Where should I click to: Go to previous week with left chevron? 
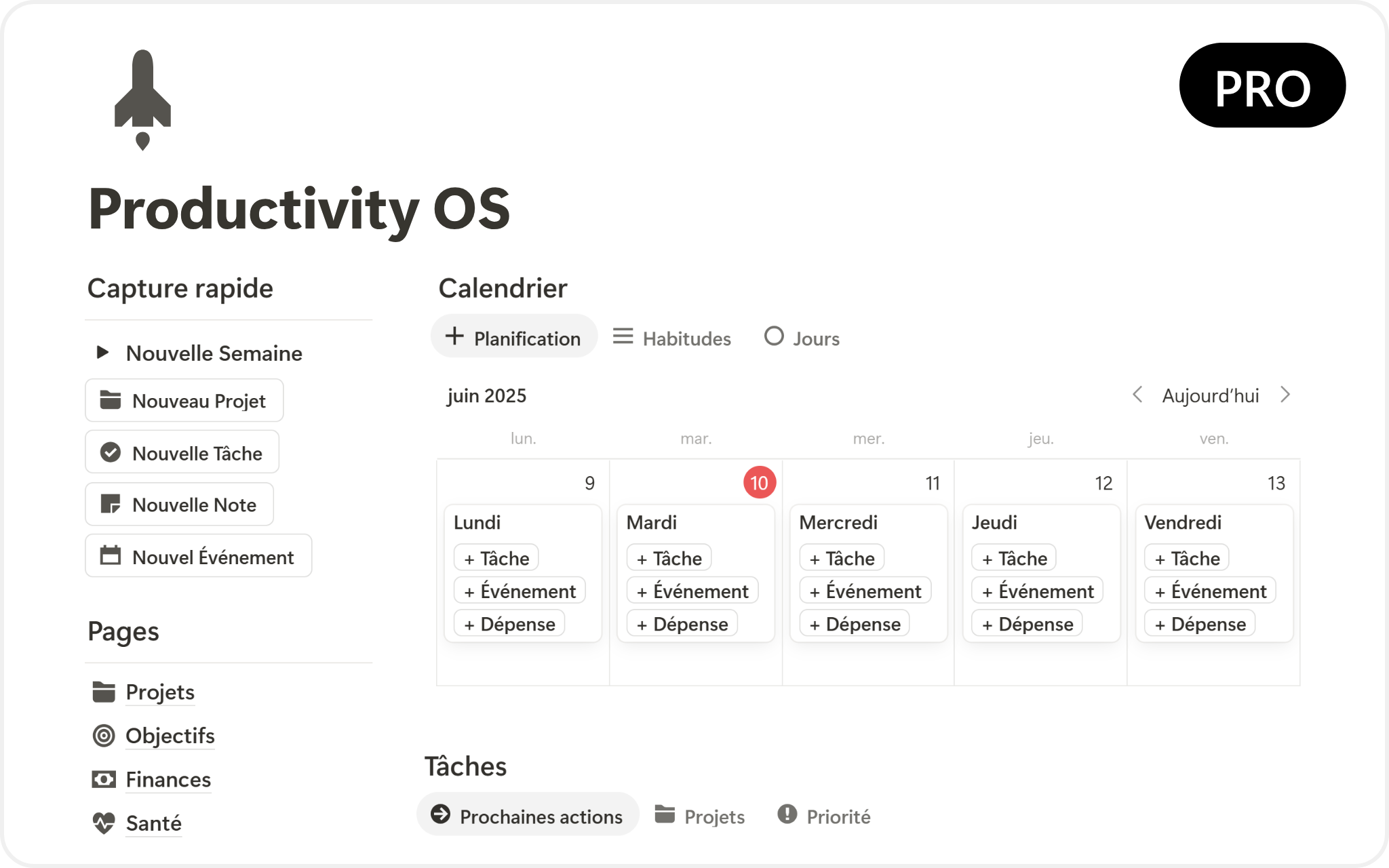tap(1137, 395)
